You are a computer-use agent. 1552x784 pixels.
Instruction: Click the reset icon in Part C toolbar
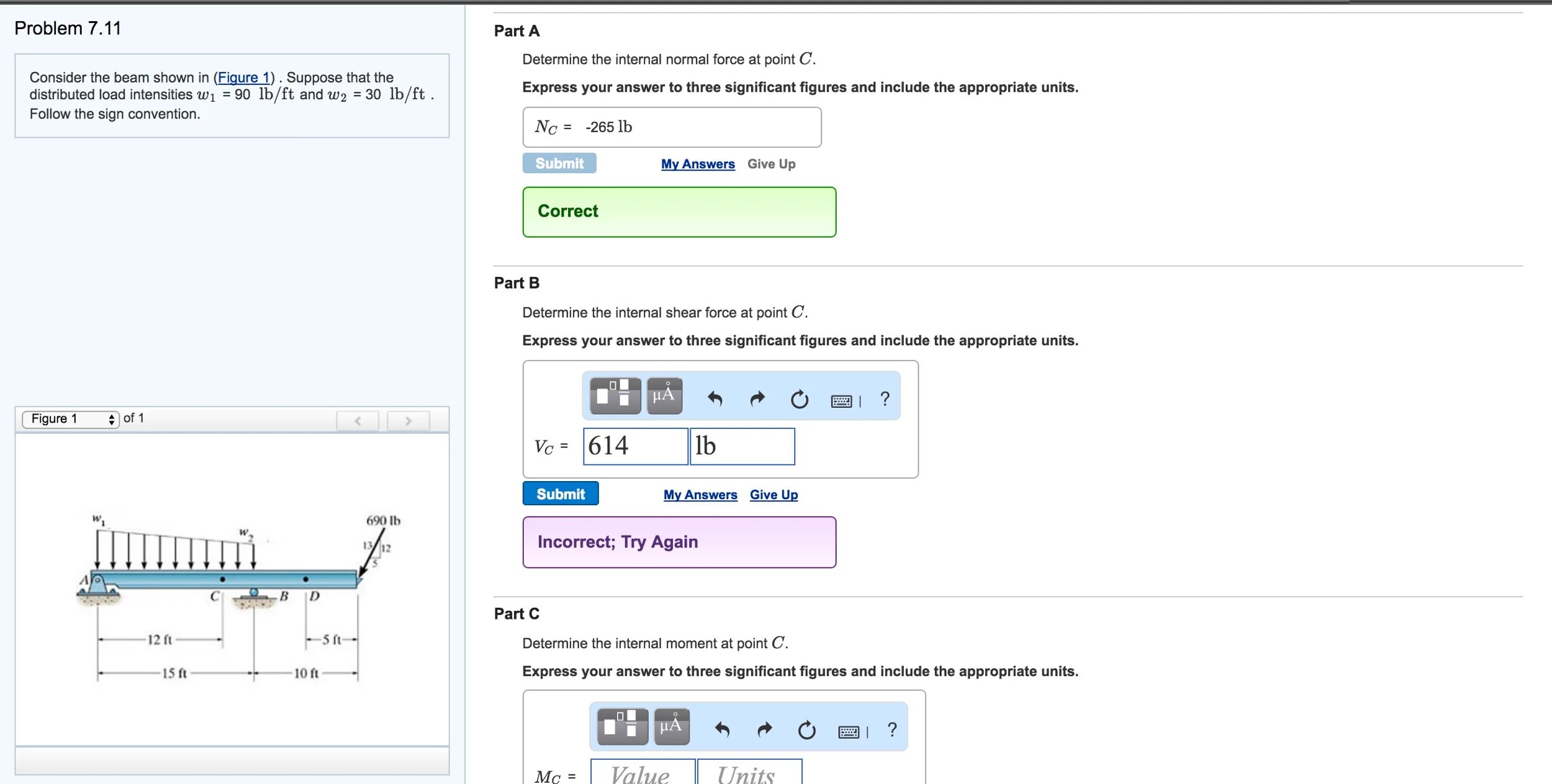(x=806, y=730)
